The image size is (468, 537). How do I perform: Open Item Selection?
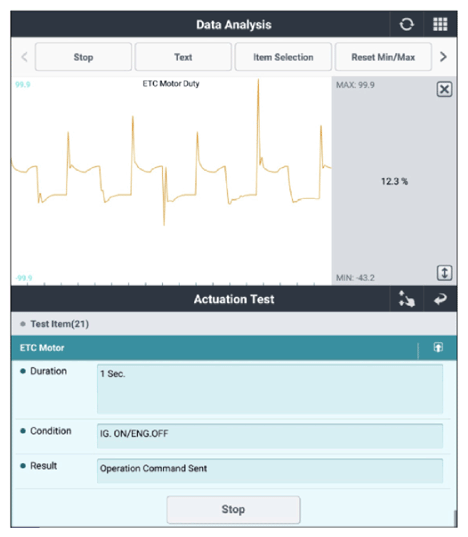[x=283, y=57]
